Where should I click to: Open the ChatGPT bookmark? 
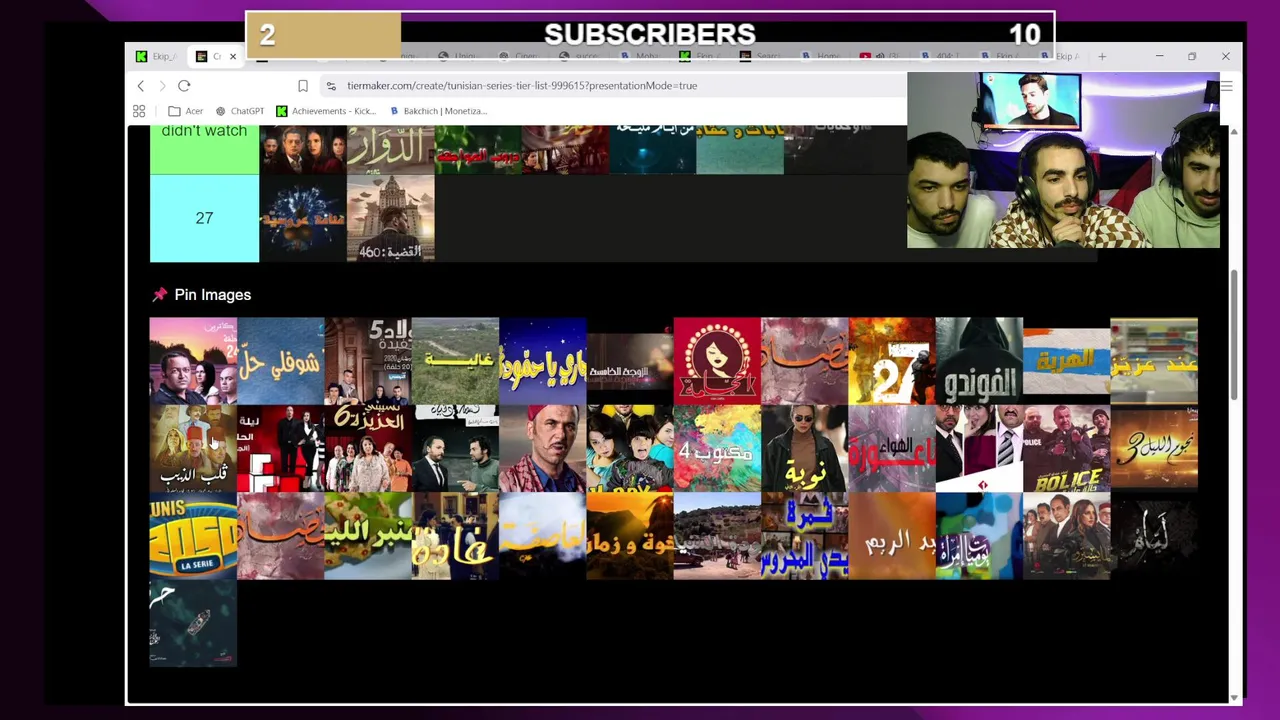tap(240, 111)
